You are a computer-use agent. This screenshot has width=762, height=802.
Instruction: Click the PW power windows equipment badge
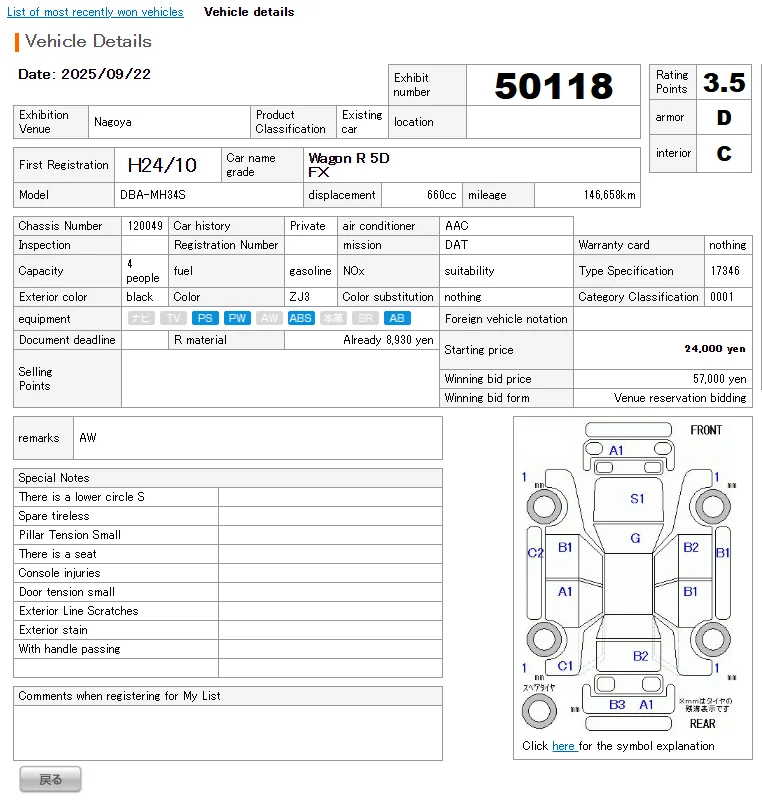pyautogui.click(x=237, y=318)
